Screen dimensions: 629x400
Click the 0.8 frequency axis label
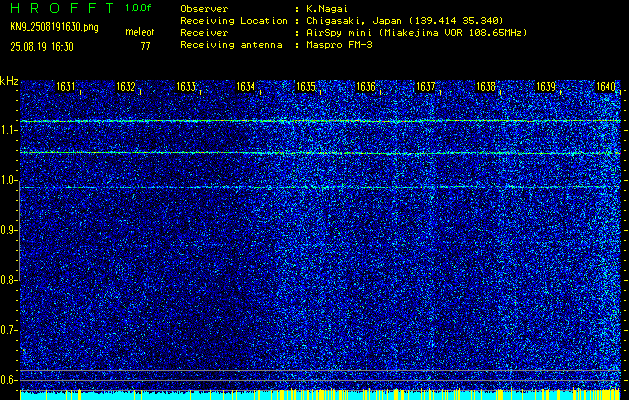pyautogui.click(x=8, y=280)
